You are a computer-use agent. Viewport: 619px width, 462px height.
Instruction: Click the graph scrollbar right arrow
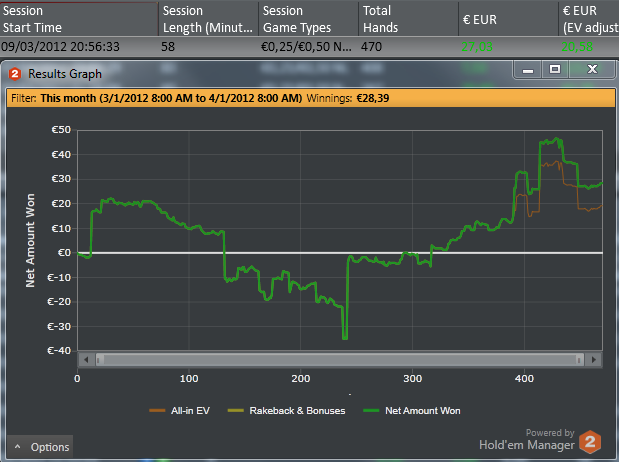pos(593,360)
